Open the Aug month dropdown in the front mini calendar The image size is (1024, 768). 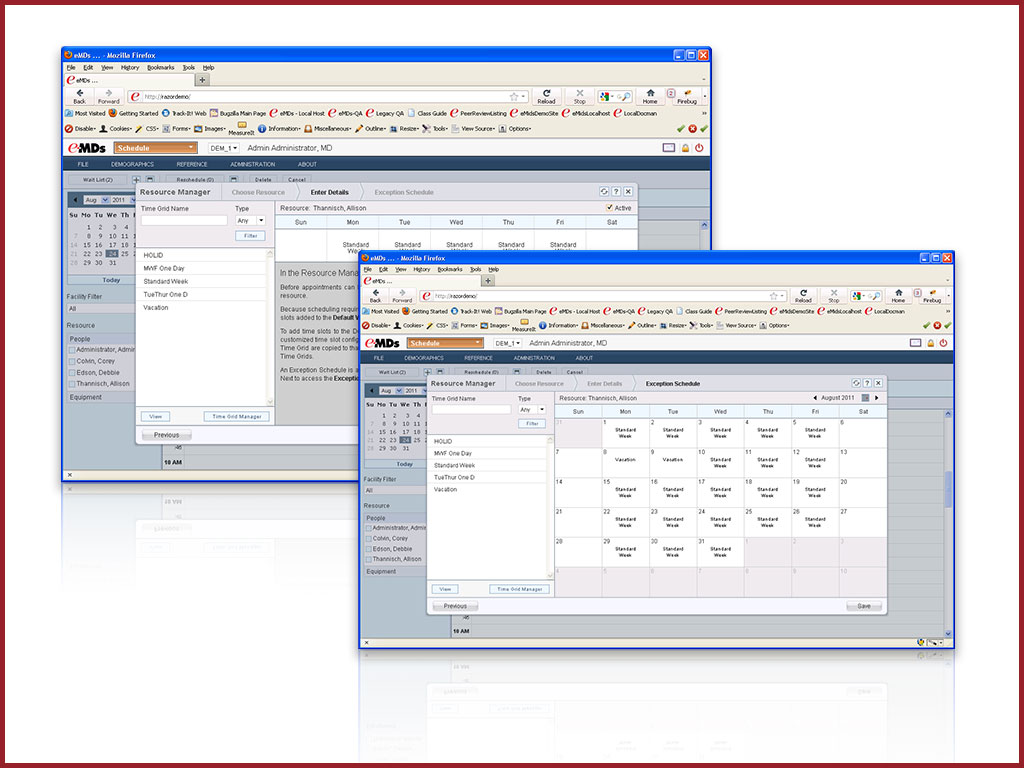point(390,391)
